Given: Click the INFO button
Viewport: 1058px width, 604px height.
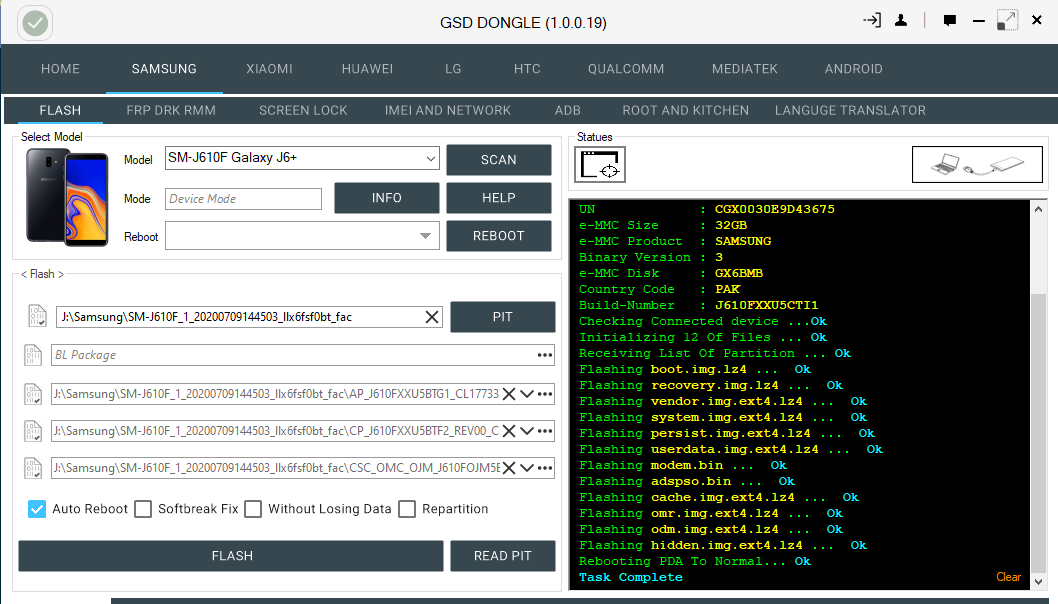Looking at the screenshot, I should click(387, 198).
